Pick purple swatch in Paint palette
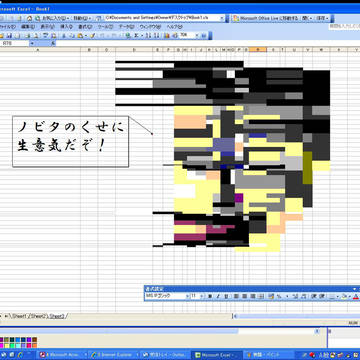Screen dimensions: 360x360 pyautogui.click(x=29, y=340)
